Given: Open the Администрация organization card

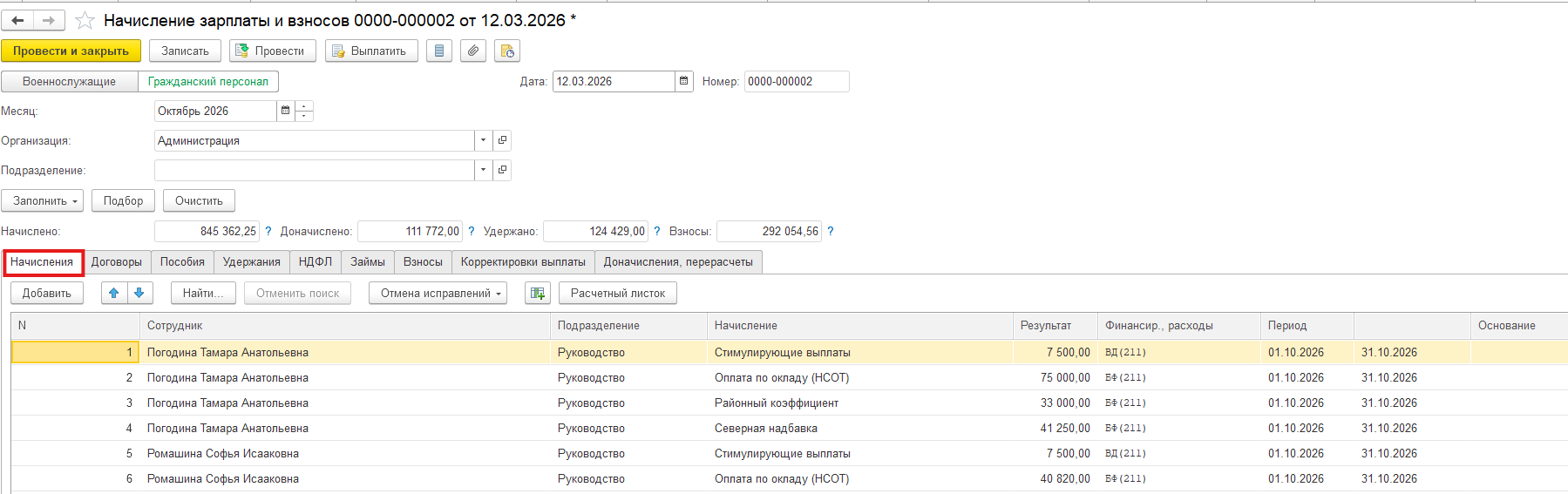Looking at the screenshot, I should pyautogui.click(x=502, y=140).
